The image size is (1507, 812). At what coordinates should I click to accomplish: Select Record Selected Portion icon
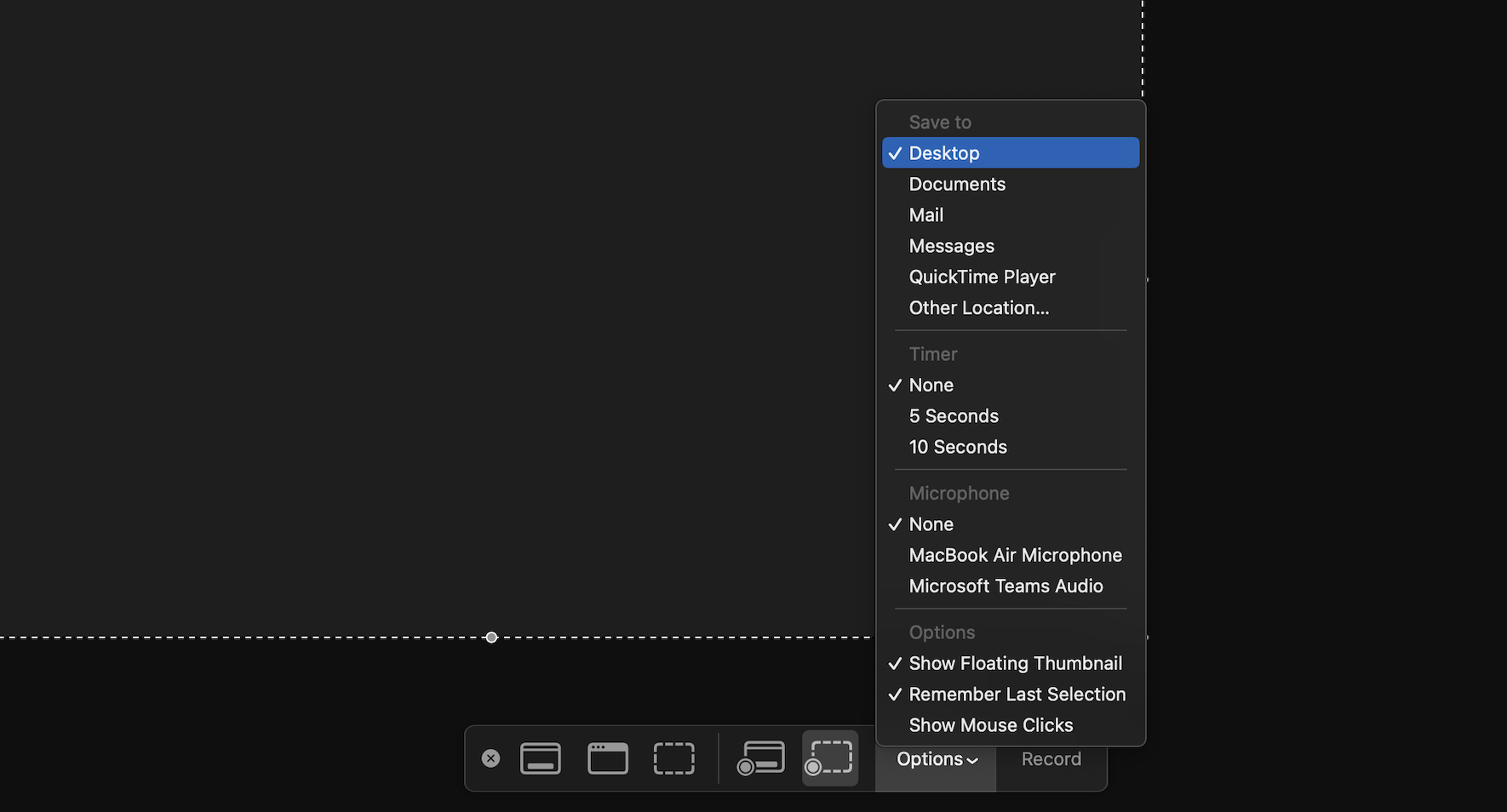point(830,758)
